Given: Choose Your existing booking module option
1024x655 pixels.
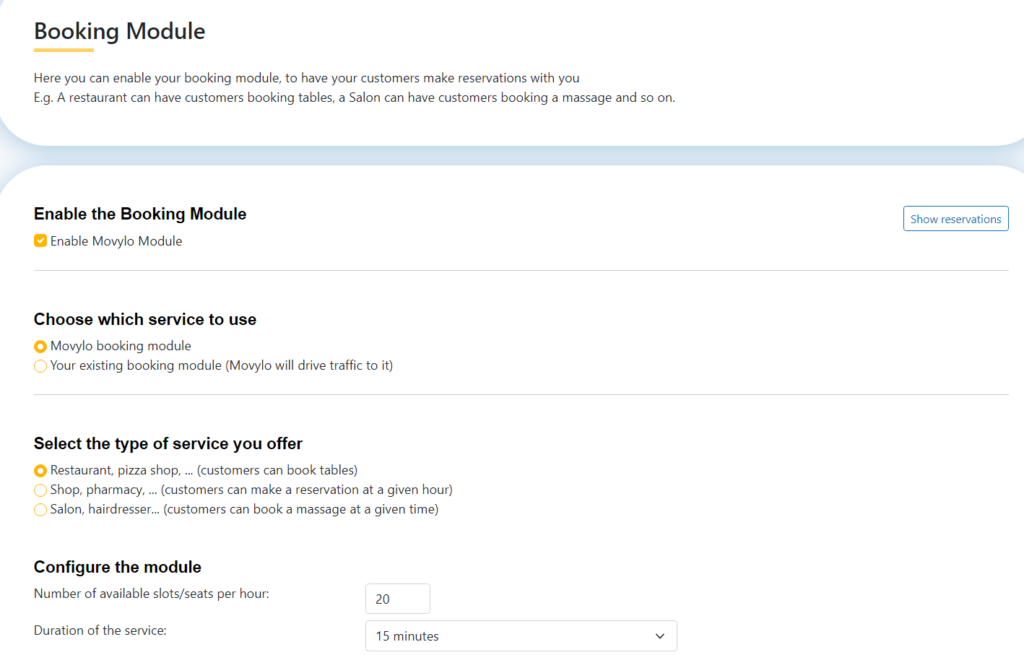Looking at the screenshot, I should tap(40, 366).
